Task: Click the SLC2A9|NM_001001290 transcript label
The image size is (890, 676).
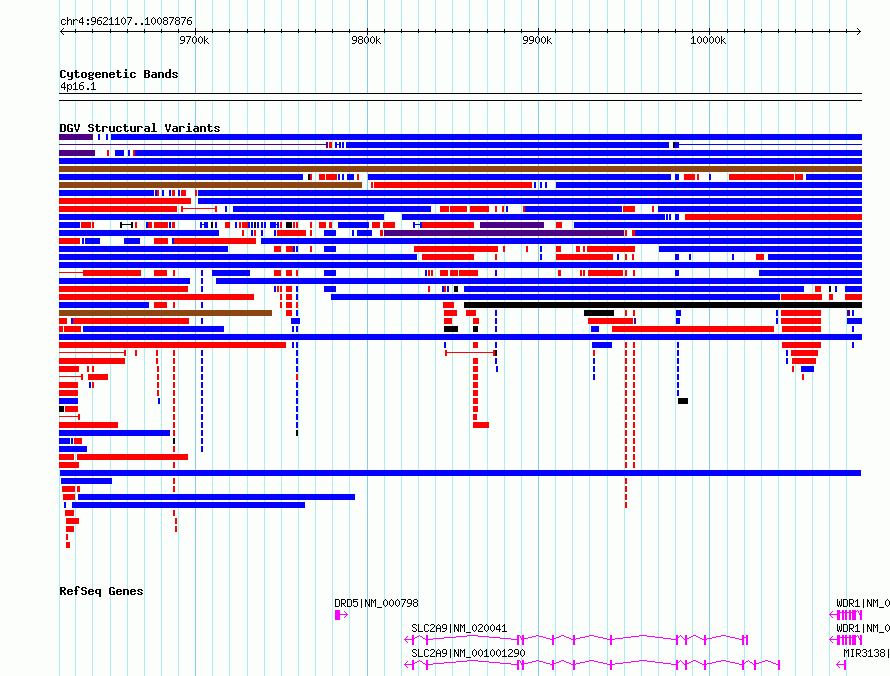Action: (x=468, y=653)
